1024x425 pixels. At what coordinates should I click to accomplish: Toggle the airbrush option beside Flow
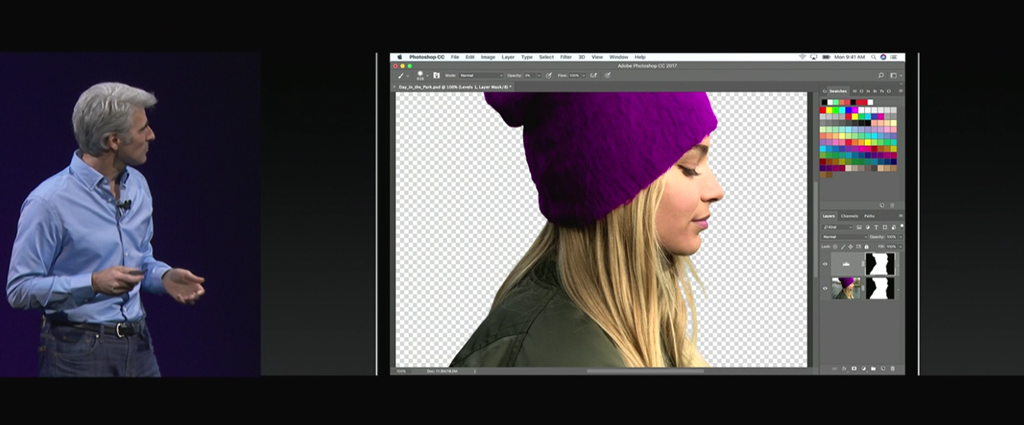[x=594, y=75]
